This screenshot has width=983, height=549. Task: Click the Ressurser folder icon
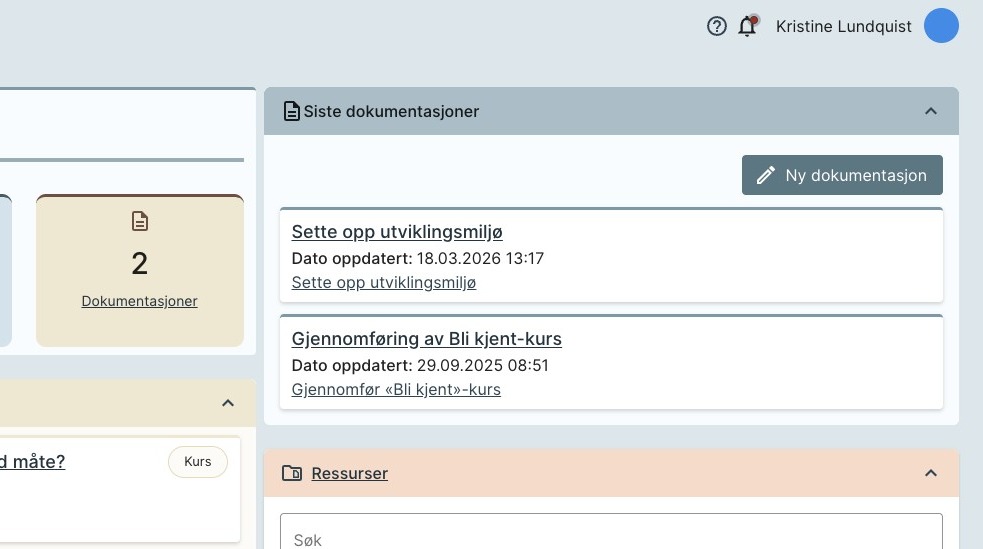[292, 473]
